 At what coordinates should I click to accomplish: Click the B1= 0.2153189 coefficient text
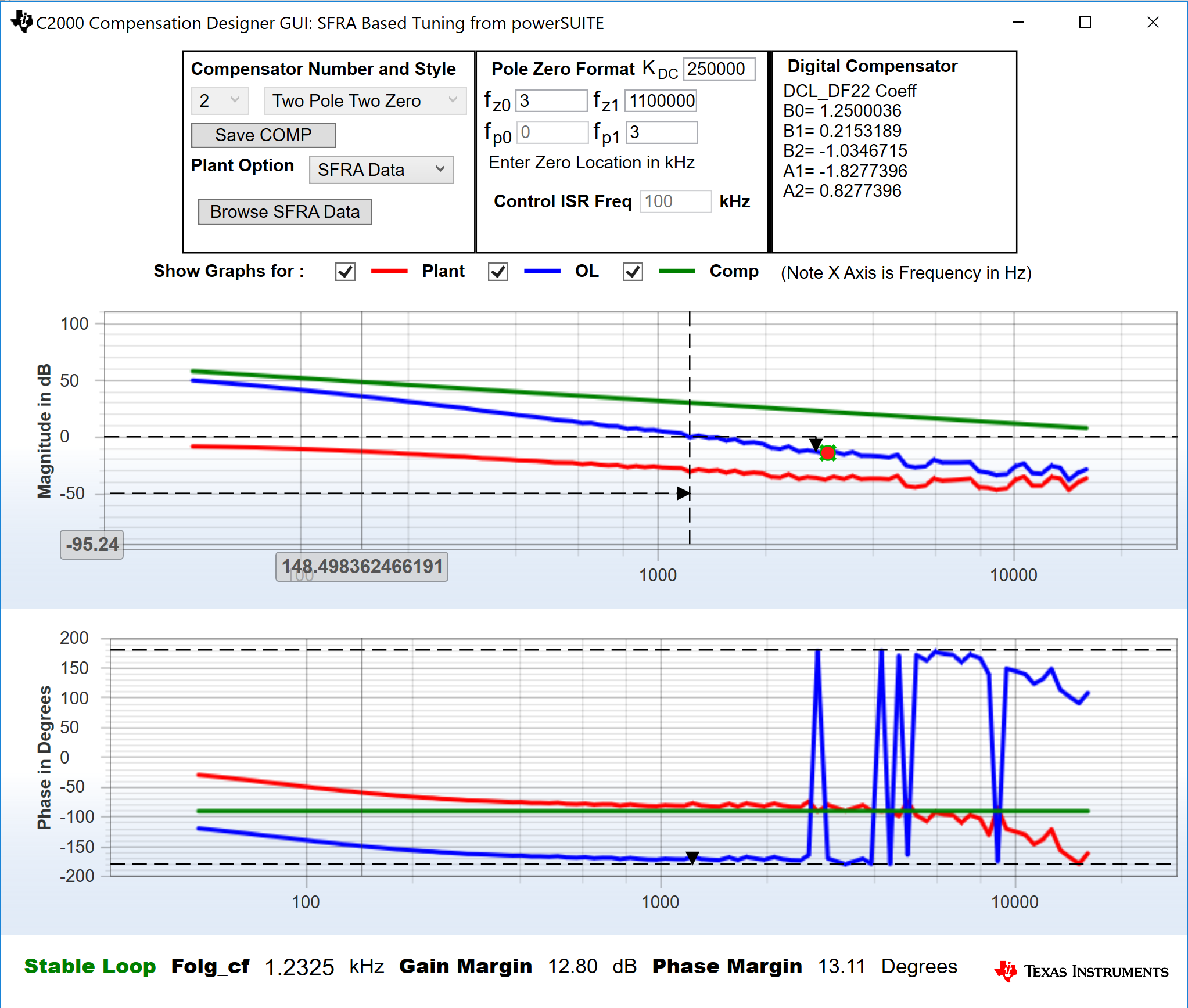(842, 131)
